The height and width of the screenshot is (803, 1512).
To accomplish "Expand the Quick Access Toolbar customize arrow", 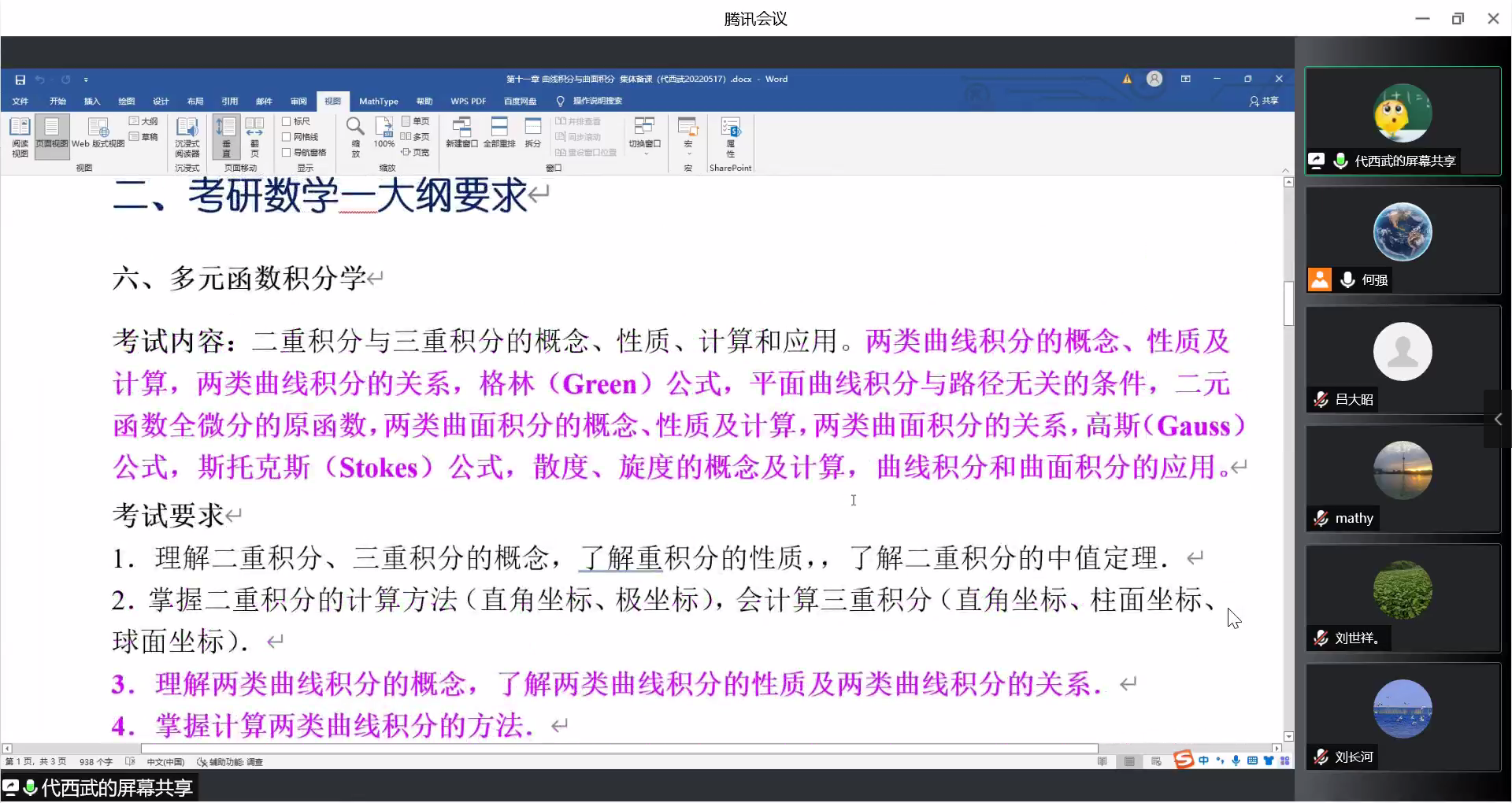I will (86, 80).
